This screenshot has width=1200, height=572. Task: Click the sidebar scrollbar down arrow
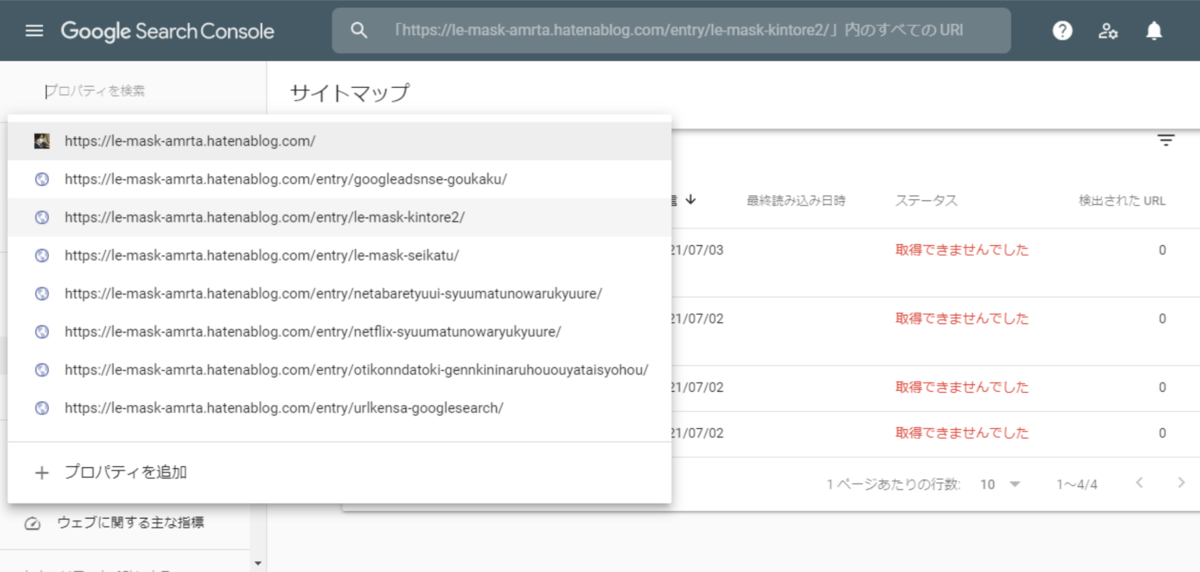(x=259, y=563)
